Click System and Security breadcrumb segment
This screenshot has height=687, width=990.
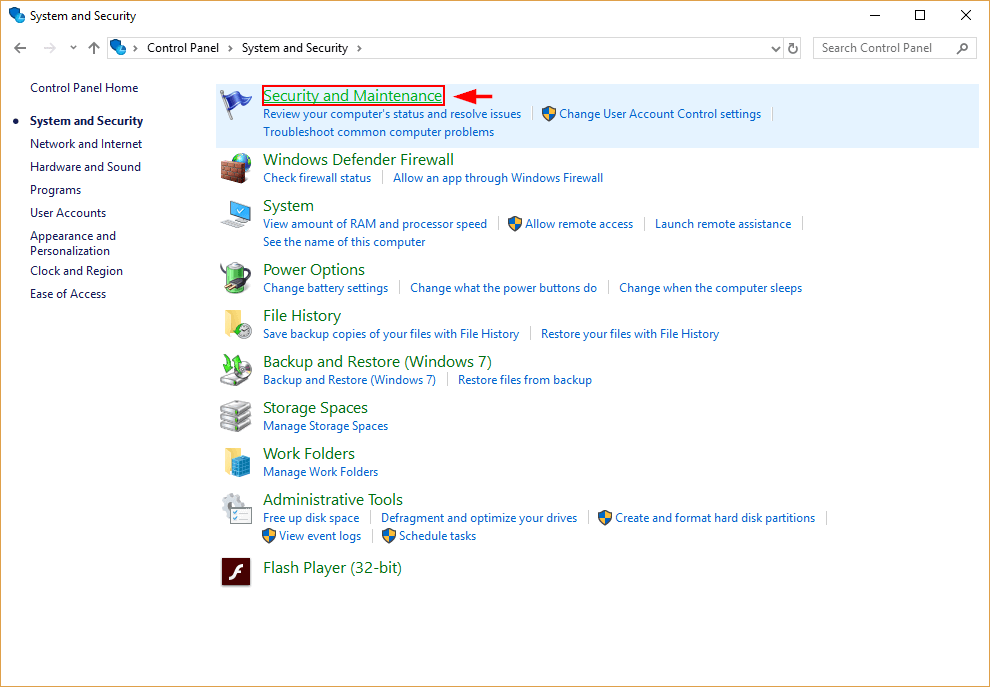[295, 48]
